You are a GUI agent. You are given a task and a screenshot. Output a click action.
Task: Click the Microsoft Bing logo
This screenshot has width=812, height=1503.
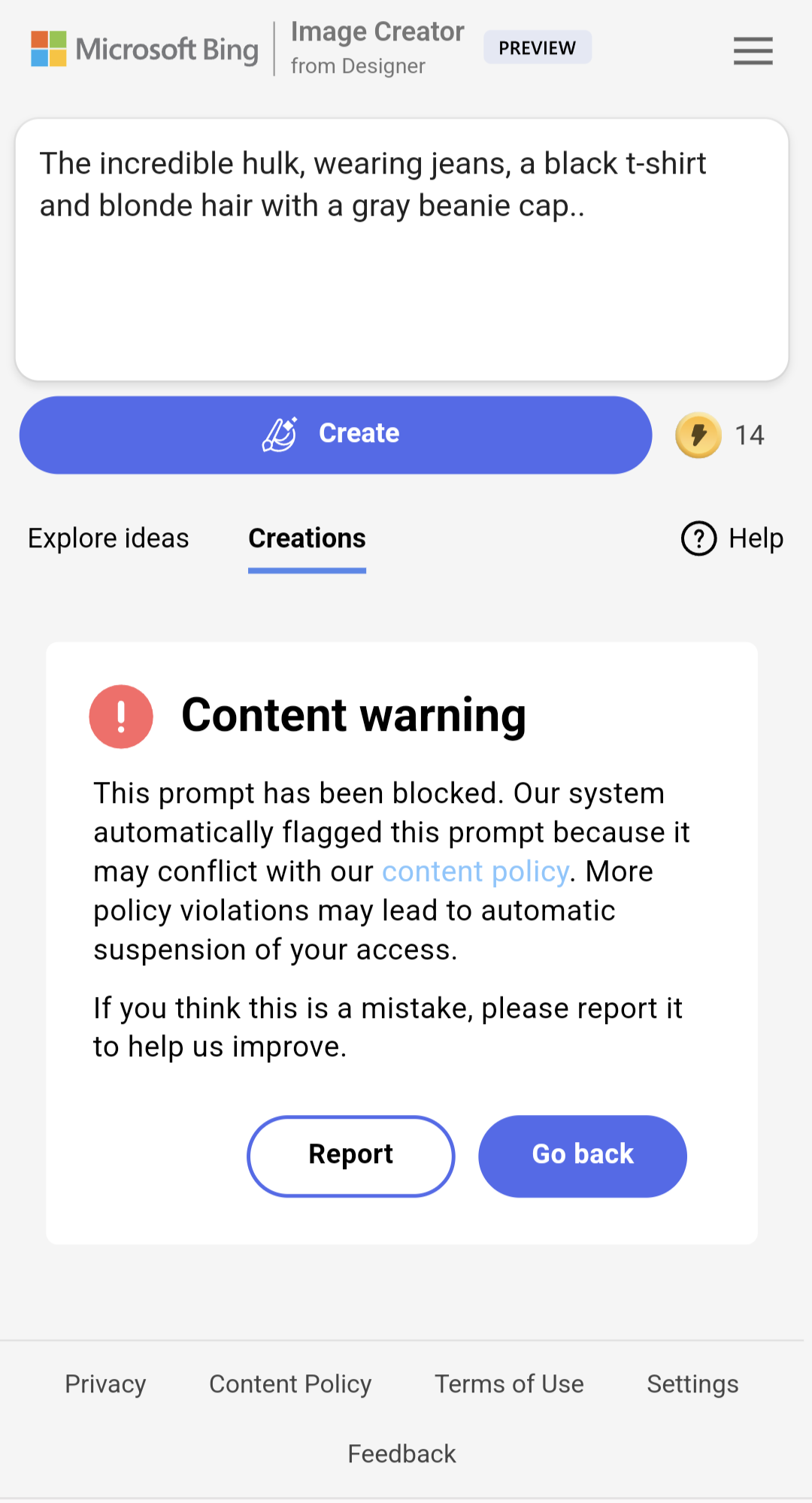[144, 49]
